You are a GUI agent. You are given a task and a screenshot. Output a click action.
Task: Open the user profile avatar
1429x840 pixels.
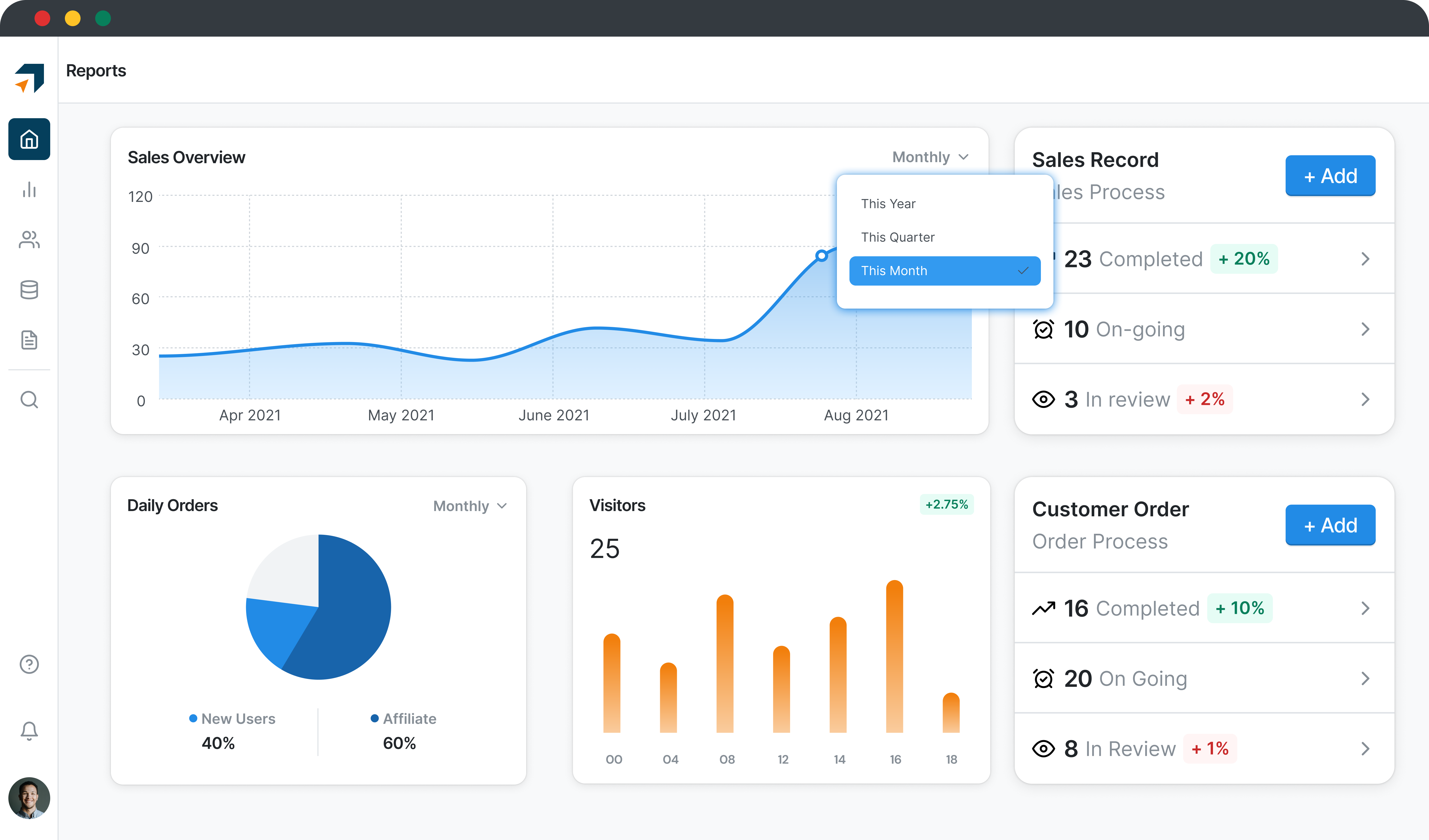click(x=29, y=797)
